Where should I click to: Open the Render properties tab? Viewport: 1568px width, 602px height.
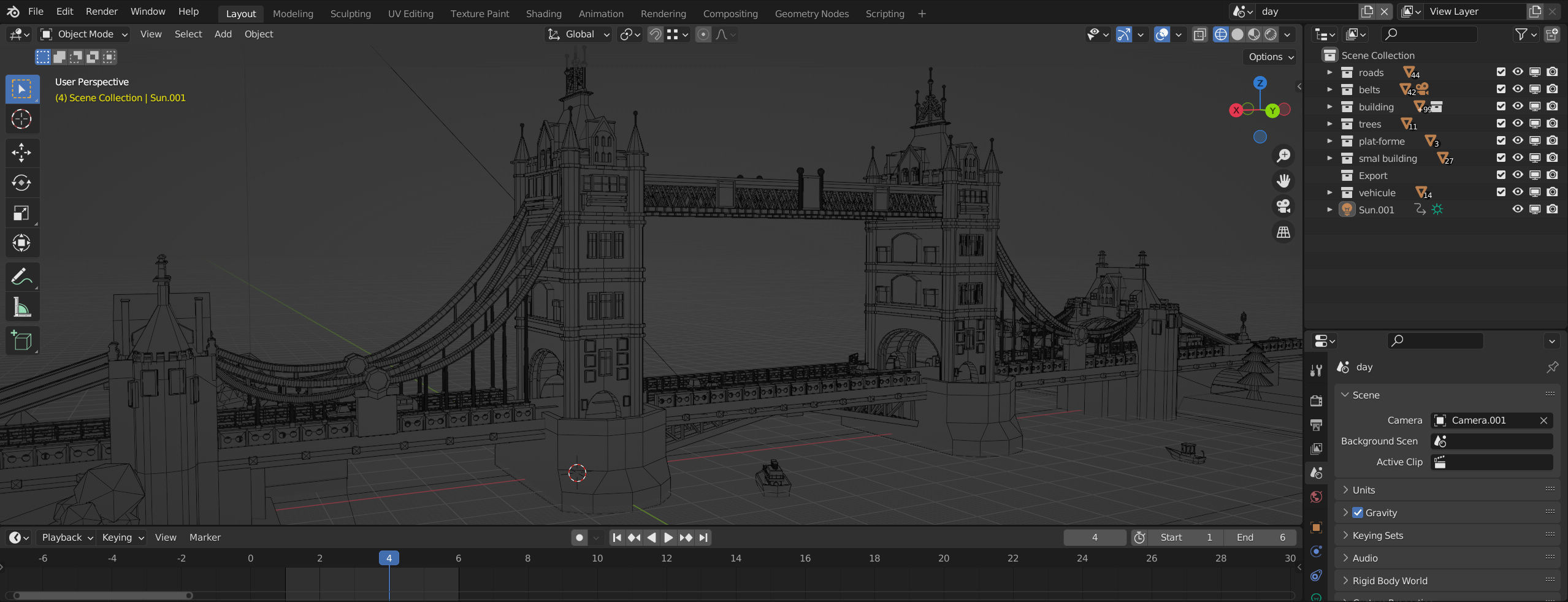coord(1316,401)
